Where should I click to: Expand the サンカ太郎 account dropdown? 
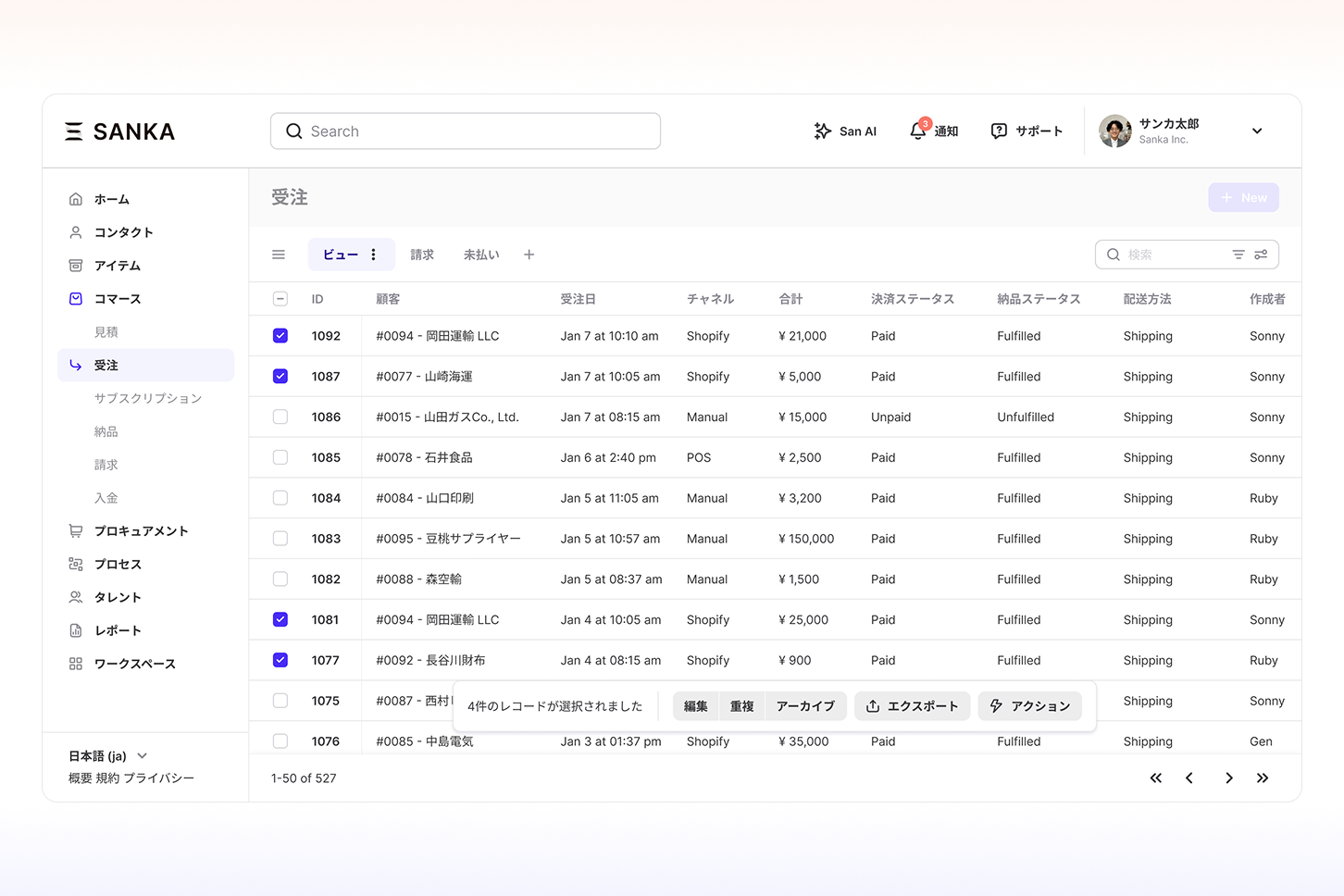(x=1256, y=131)
